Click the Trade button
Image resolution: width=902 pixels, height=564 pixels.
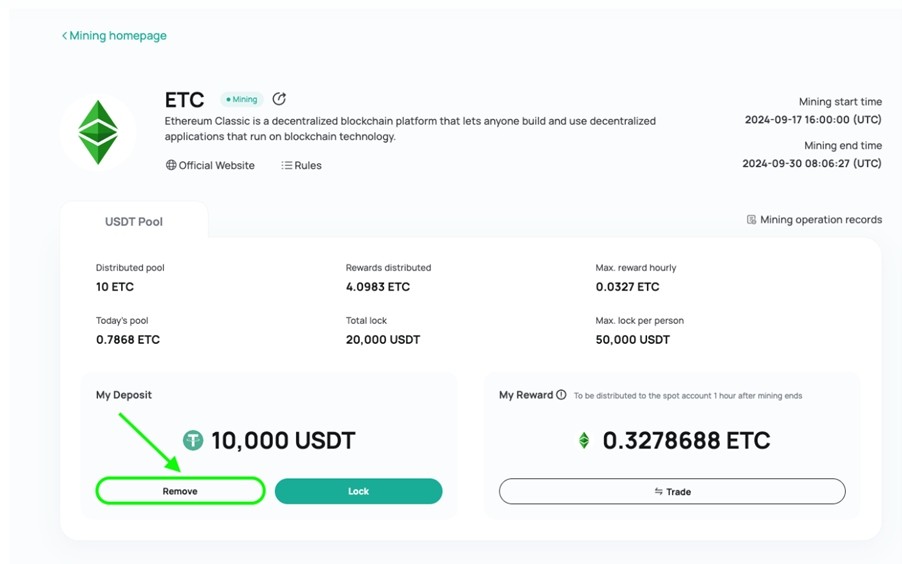tap(672, 491)
